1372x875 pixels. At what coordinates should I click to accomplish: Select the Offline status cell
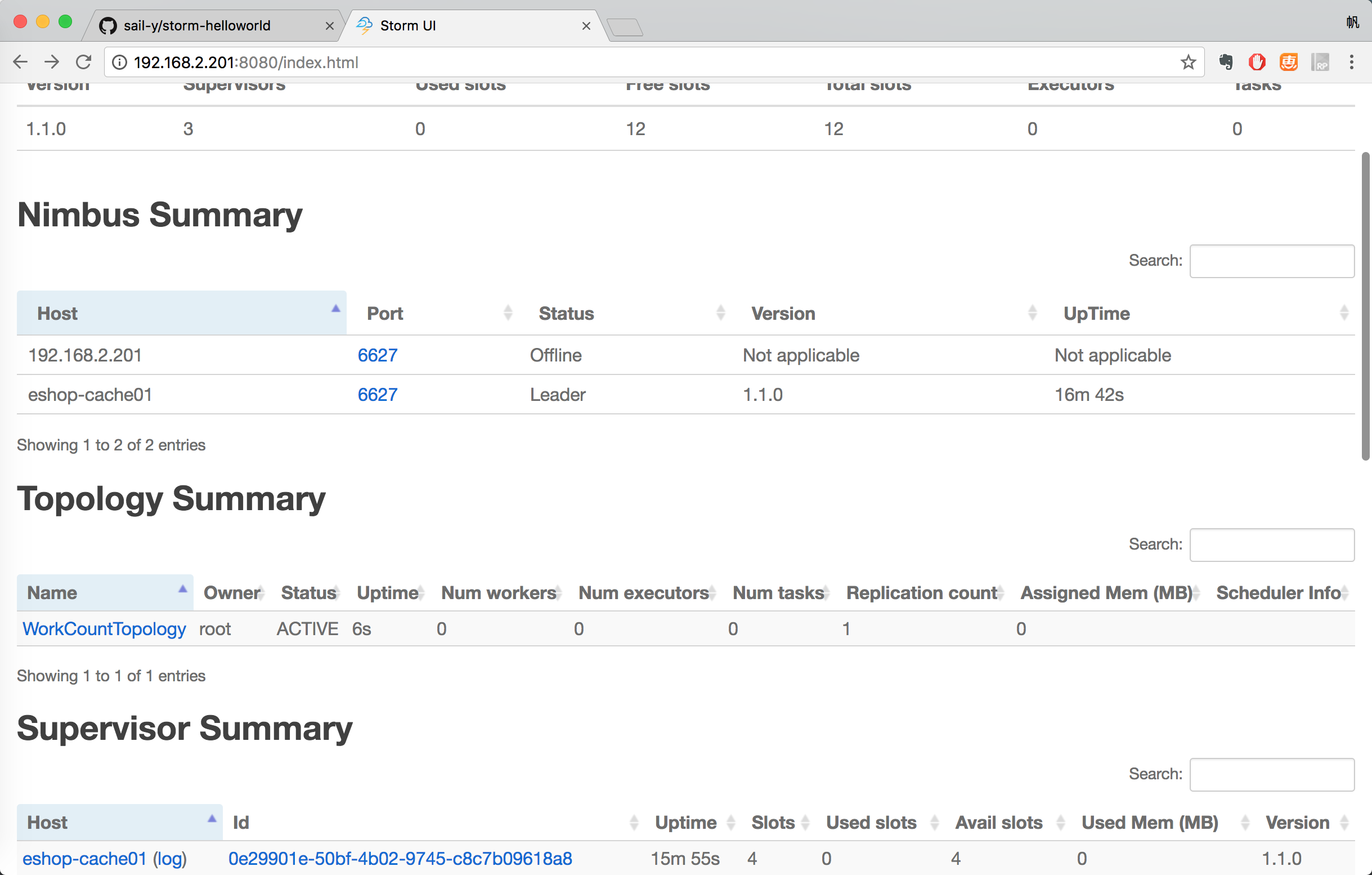[x=555, y=355]
